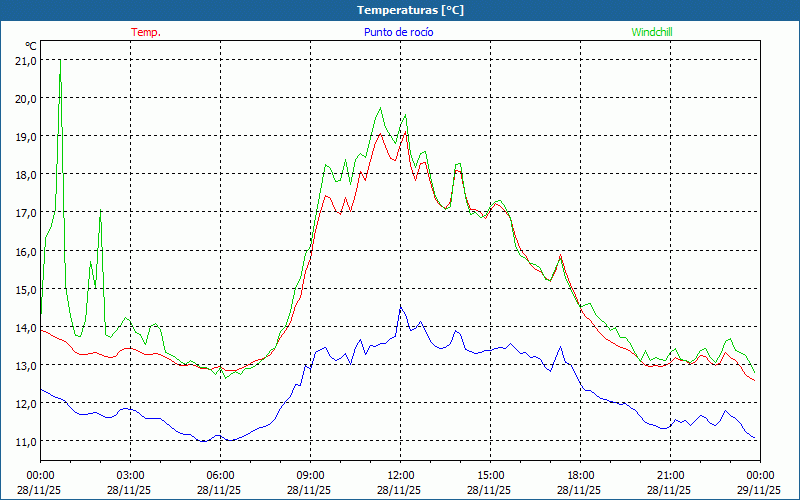
Task: Select the green Windchill legend label
Action: point(652,32)
